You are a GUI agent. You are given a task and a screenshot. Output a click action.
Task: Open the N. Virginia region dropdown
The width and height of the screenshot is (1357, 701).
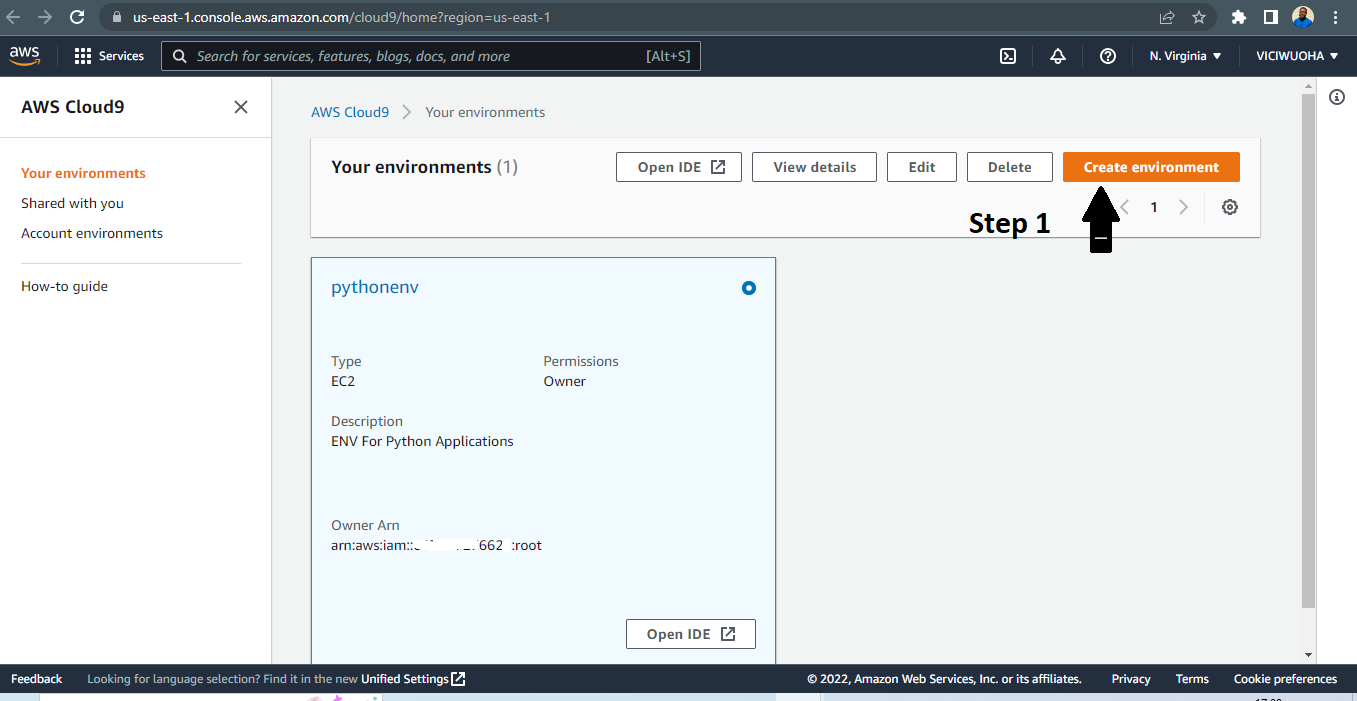[x=1186, y=56]
